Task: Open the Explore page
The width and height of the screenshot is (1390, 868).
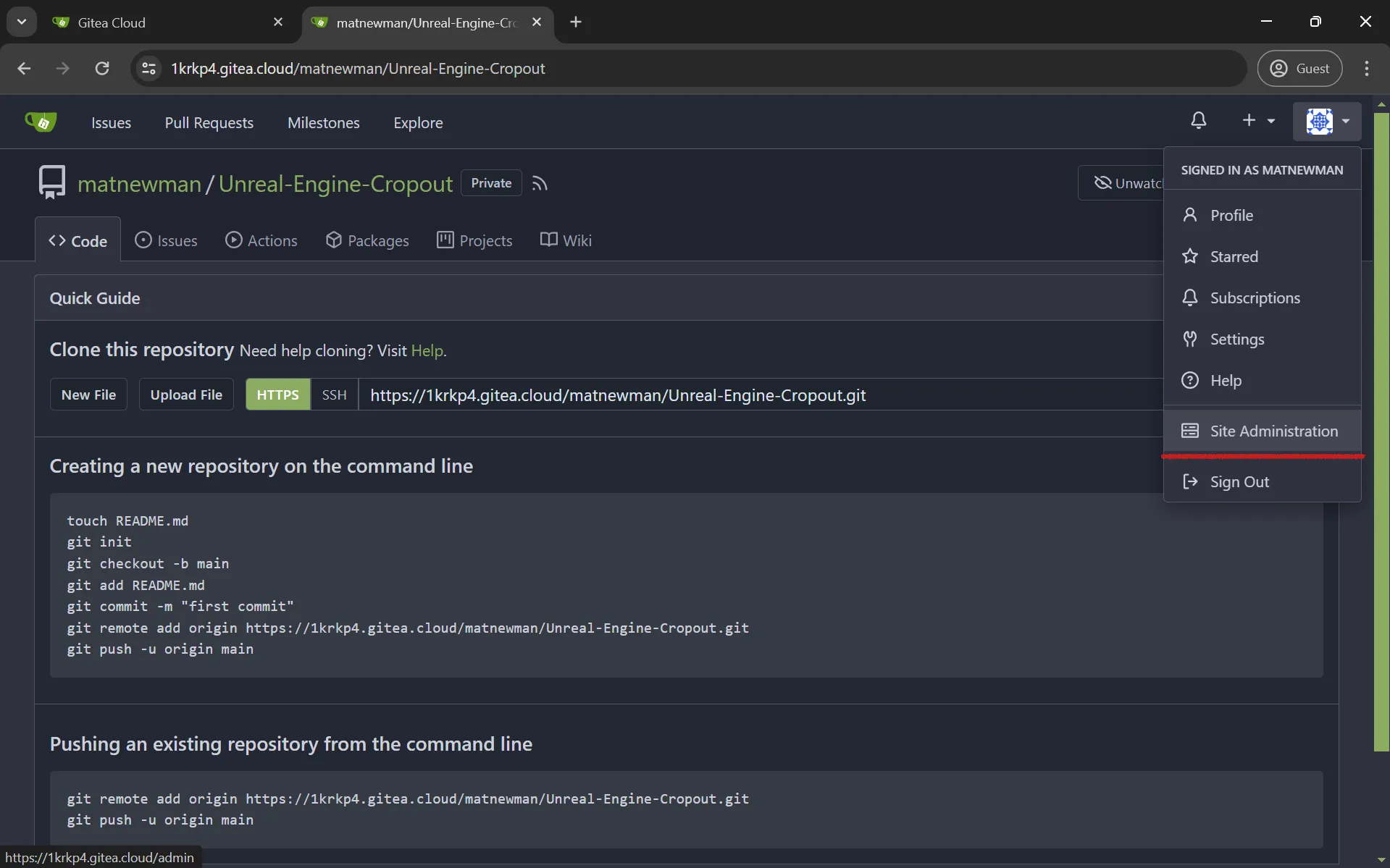Action: pyautogui.click(x=418, y=122)
